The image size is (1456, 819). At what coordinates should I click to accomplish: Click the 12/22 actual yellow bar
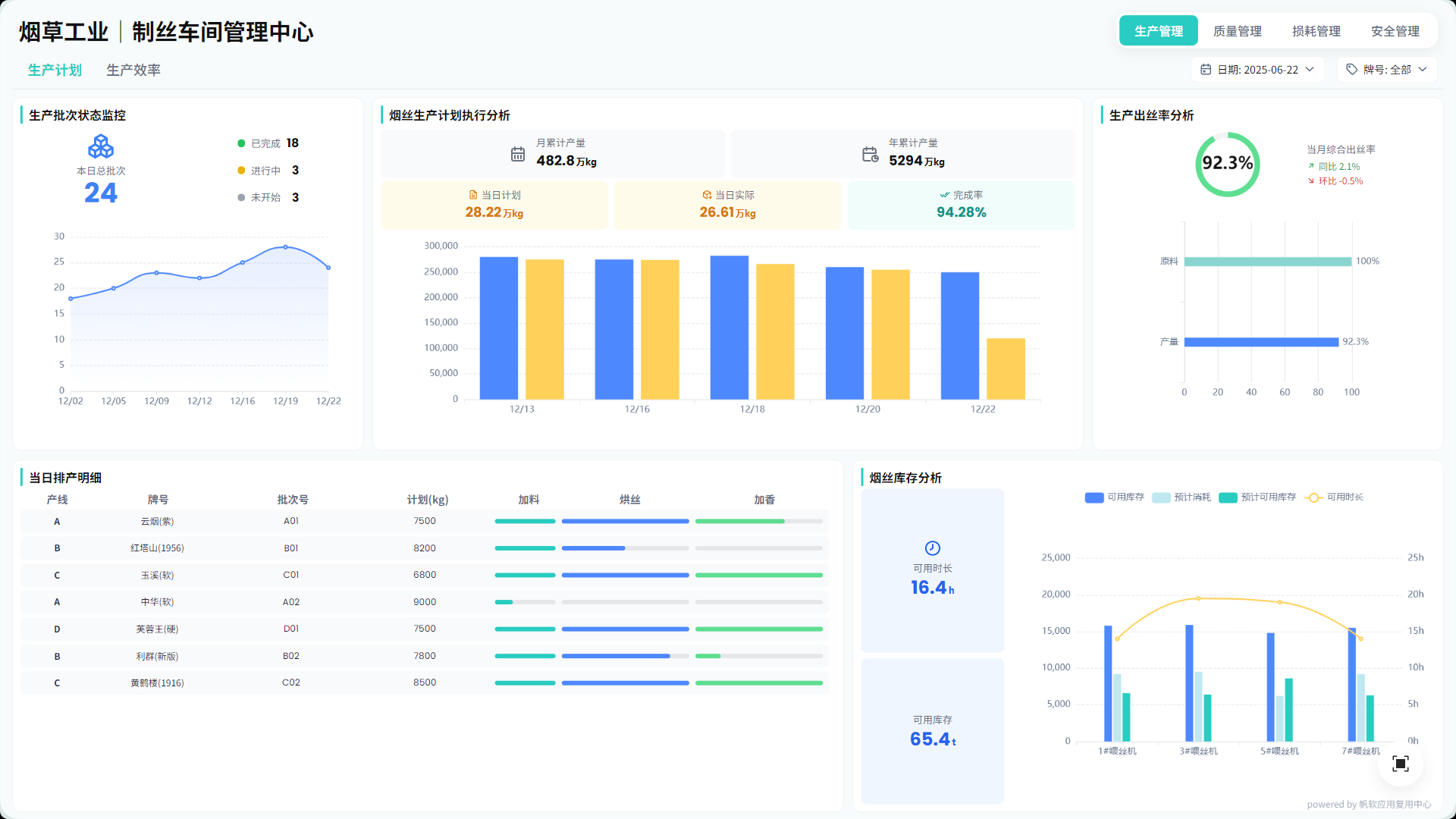[x=1006, y=369]
